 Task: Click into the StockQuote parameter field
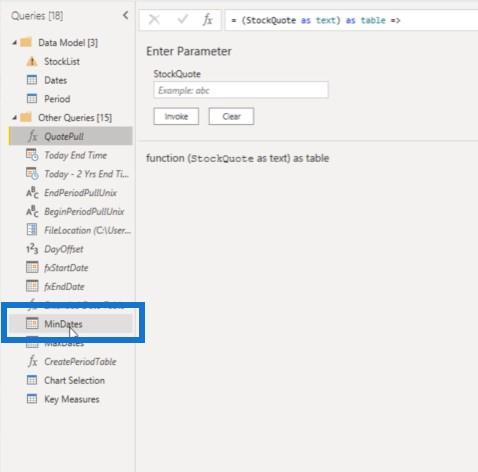(x=241, y=90)
